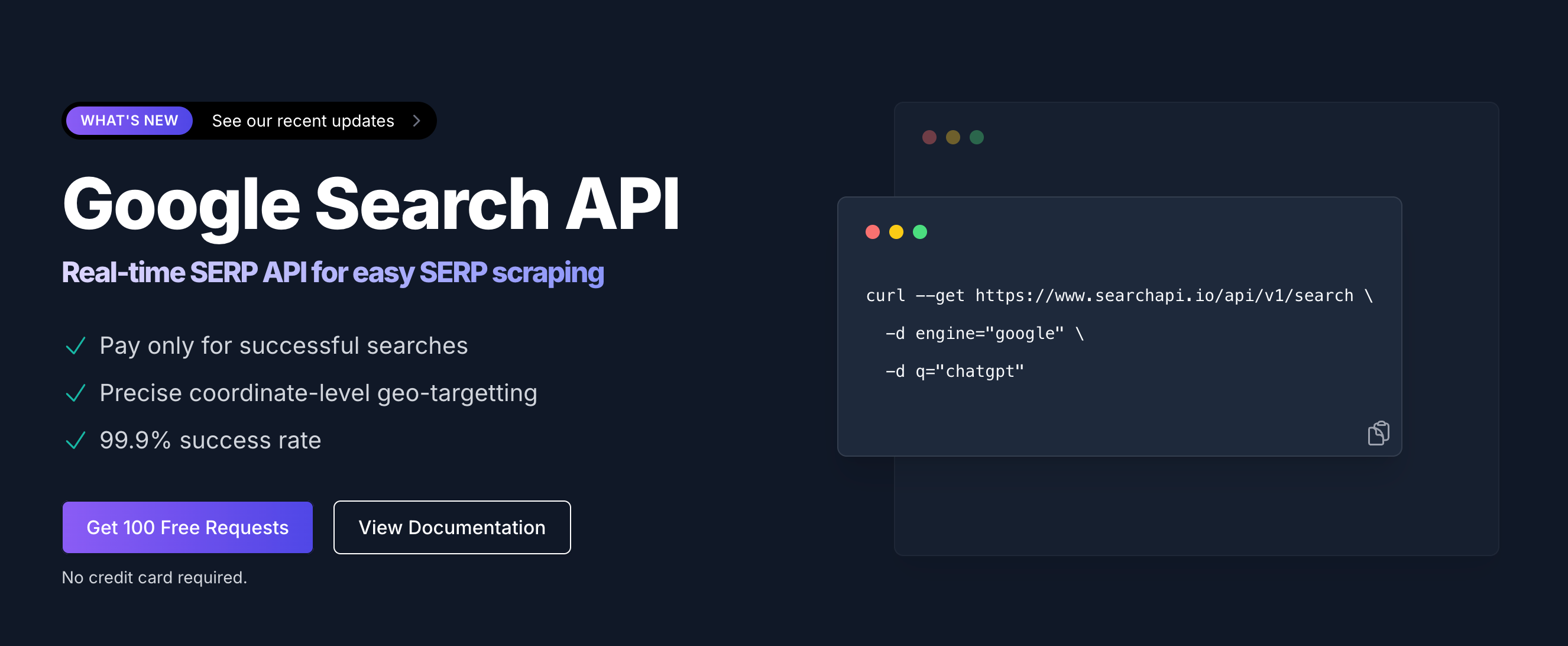Click the yellow dot on front code window
Screen dimensions: 1568x646
coord(896,232)
